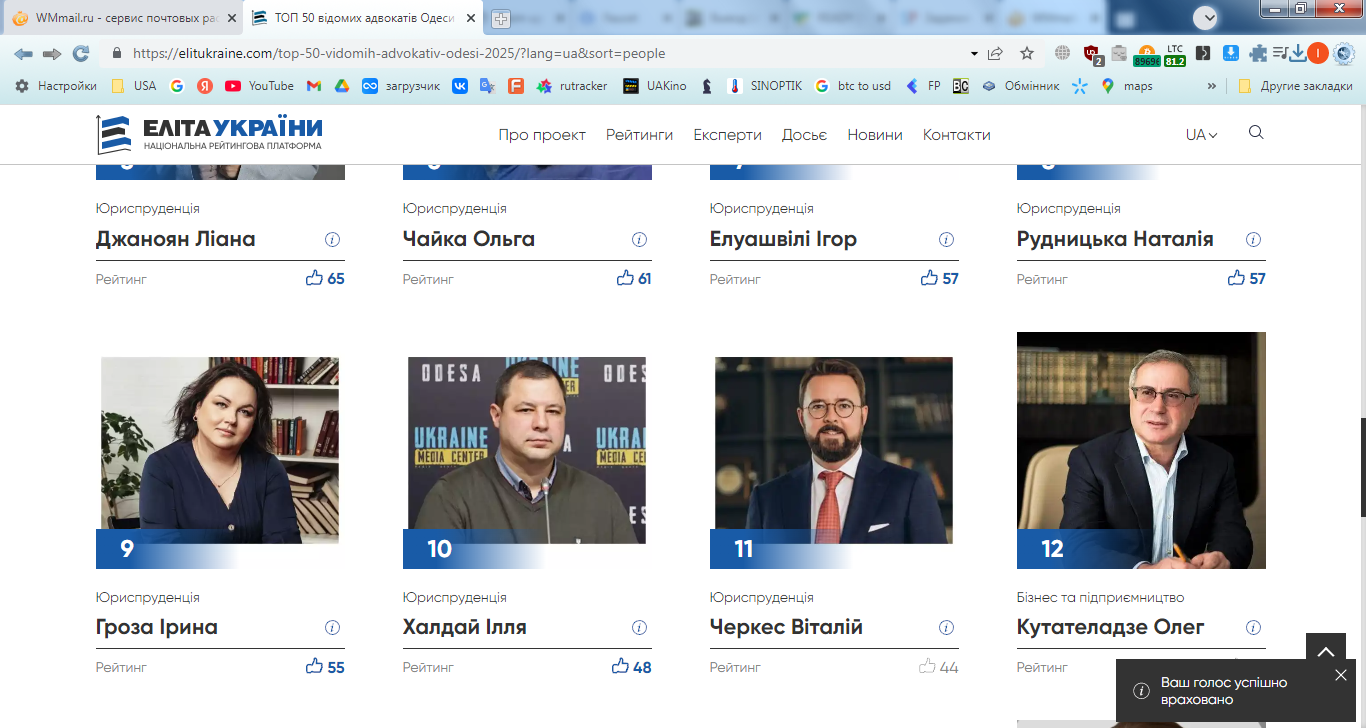Open the Рейтинги menu item

click(639, 135)
